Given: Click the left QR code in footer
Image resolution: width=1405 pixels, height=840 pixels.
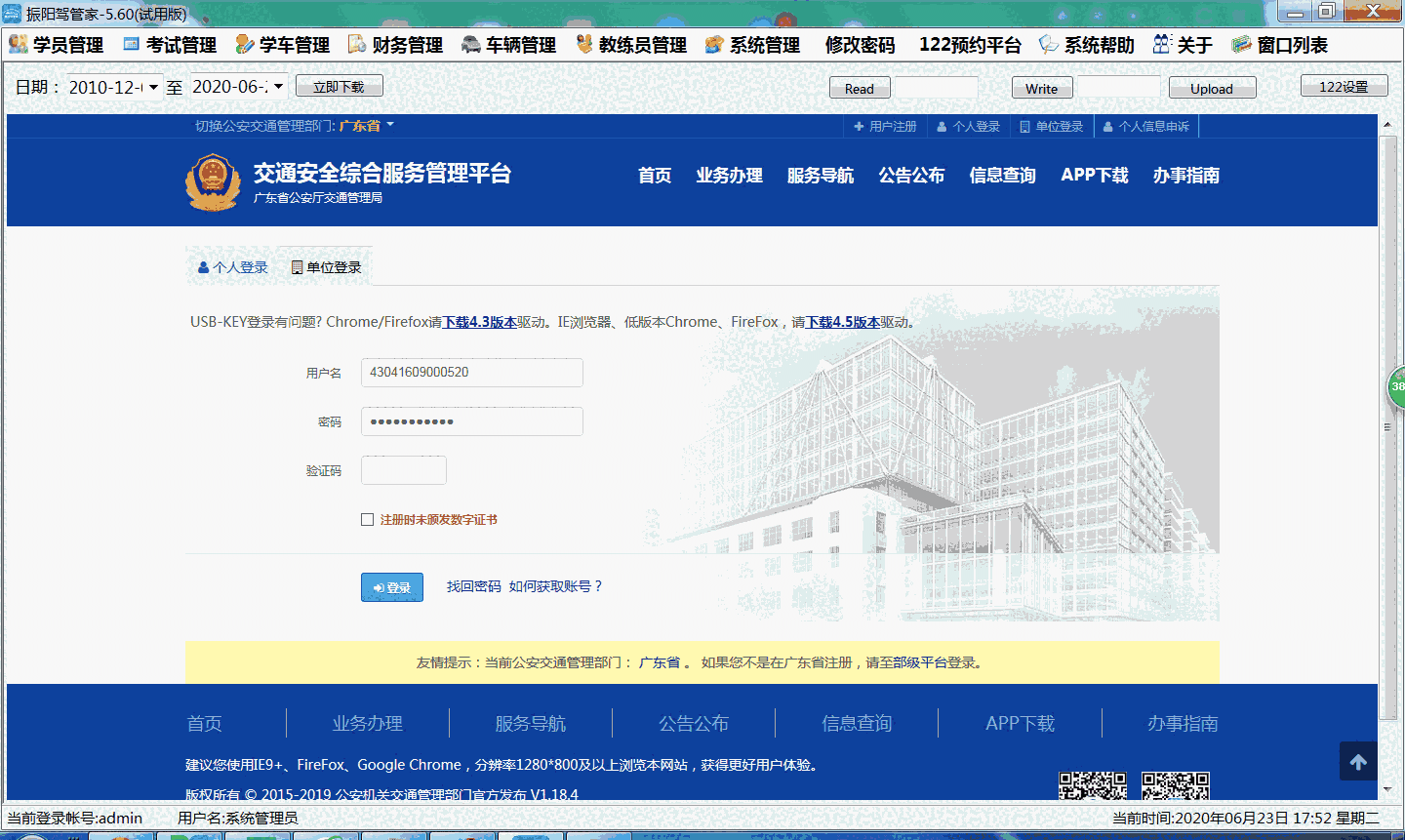Looking at the screenshot, I should tap(1093, 786).
